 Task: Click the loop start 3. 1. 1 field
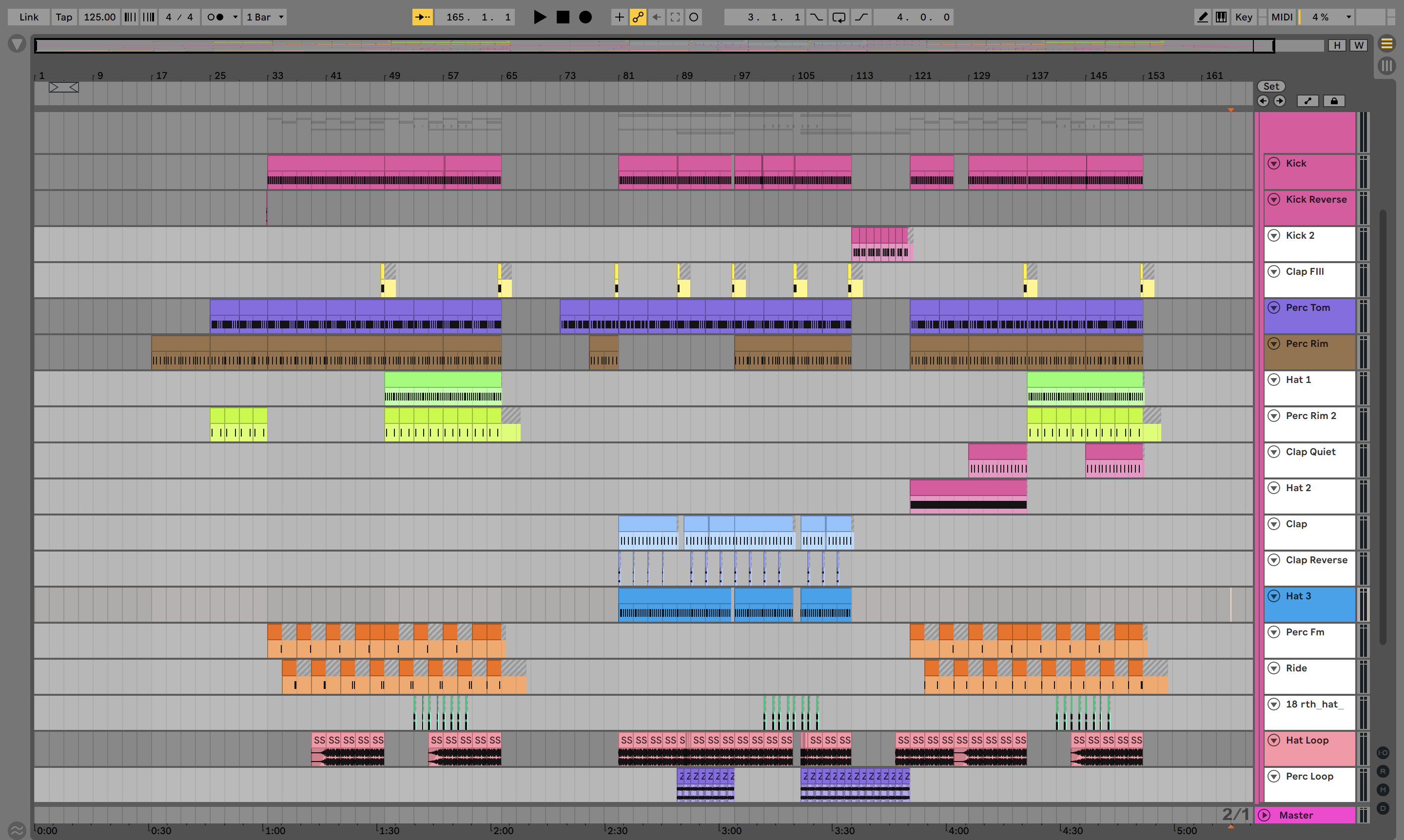coord(764,17)
